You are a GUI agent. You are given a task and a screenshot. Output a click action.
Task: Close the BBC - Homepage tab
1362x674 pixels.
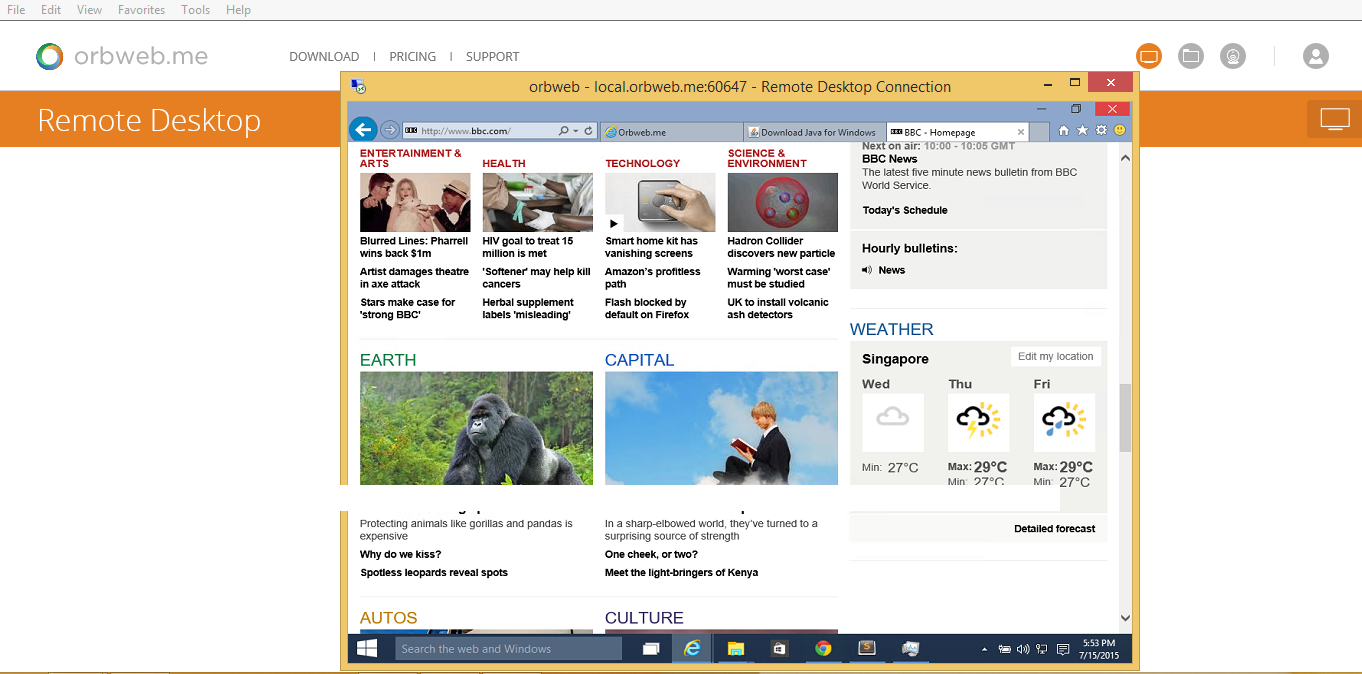[x=1021, y=132]
